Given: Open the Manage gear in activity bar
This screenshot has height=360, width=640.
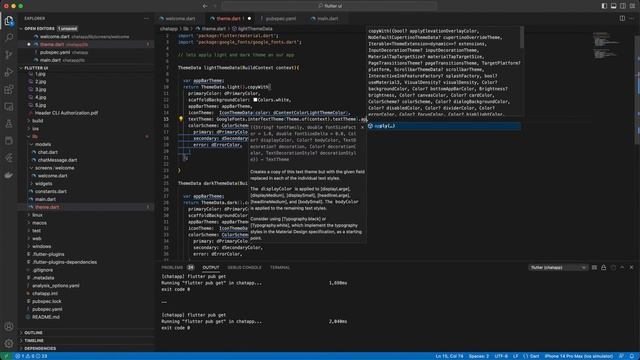Looking at the screenshot, I should click(x=9, y=343).
